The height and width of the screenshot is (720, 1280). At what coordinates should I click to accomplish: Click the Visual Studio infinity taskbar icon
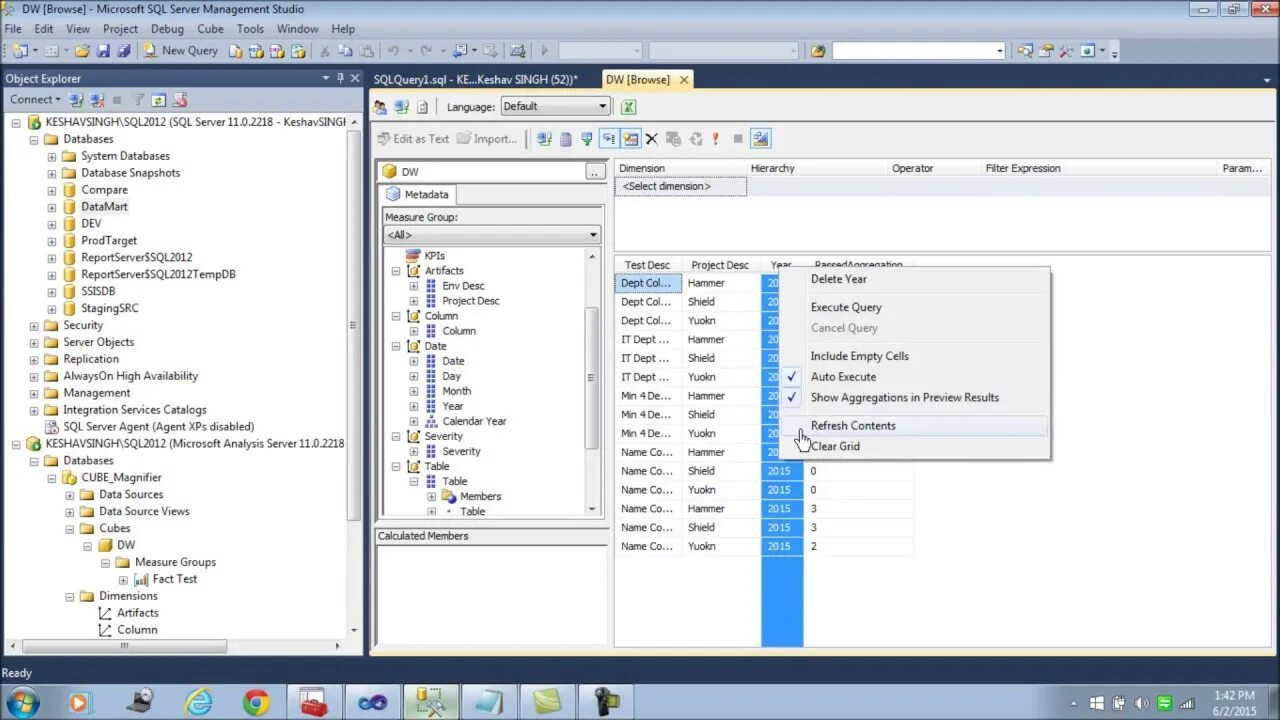click(372, 702)
